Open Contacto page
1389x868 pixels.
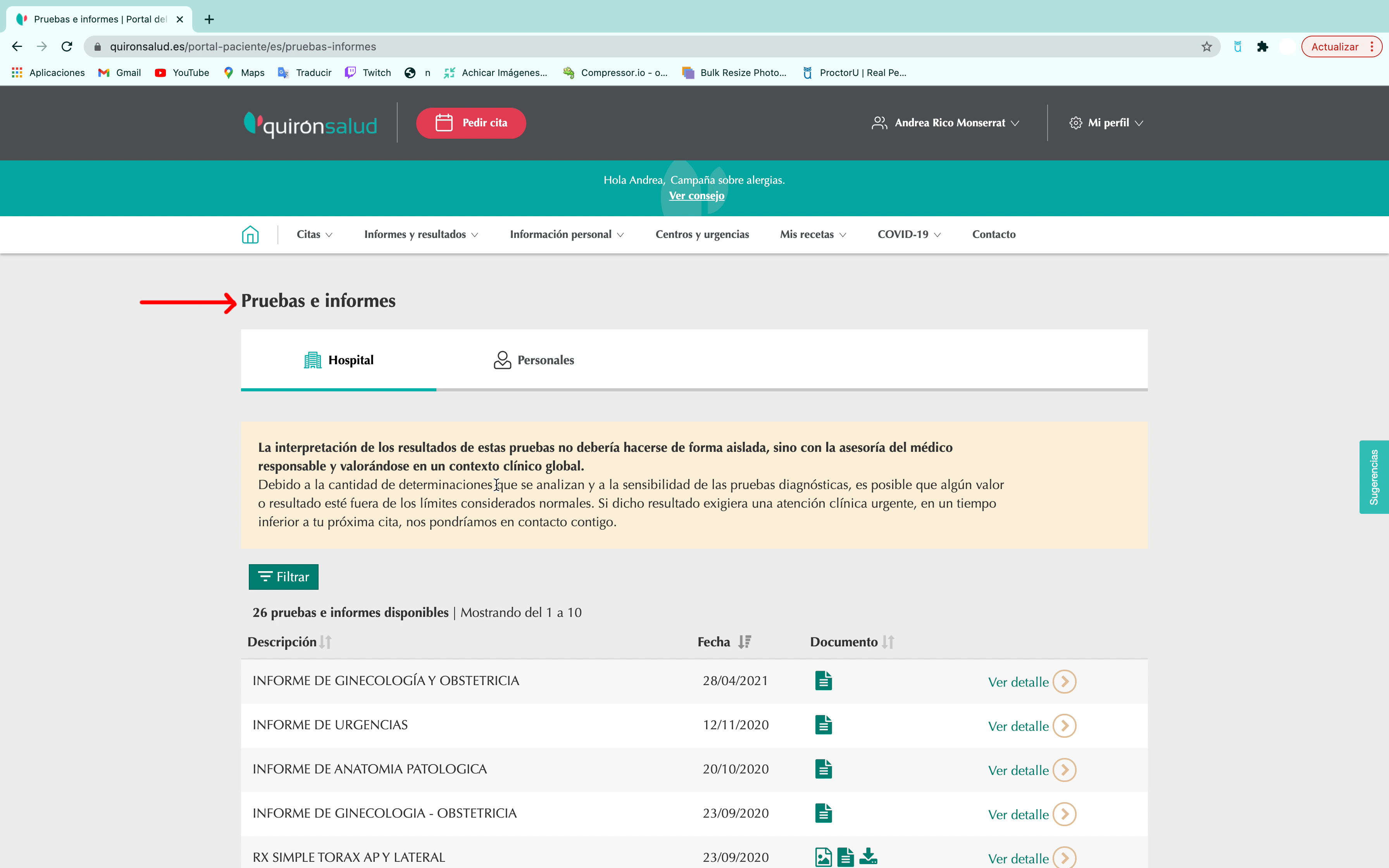tap(994, 234)
